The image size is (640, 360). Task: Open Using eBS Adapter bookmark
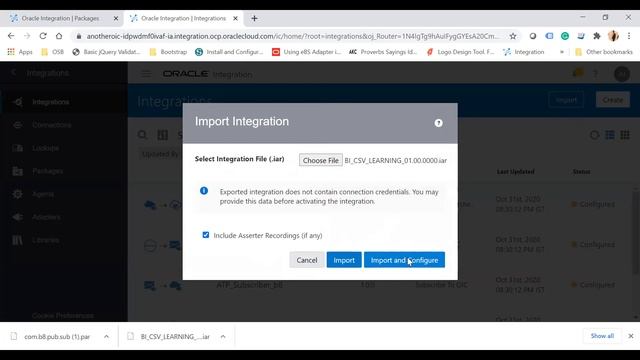pyautogui.click(x=307, y=52)
